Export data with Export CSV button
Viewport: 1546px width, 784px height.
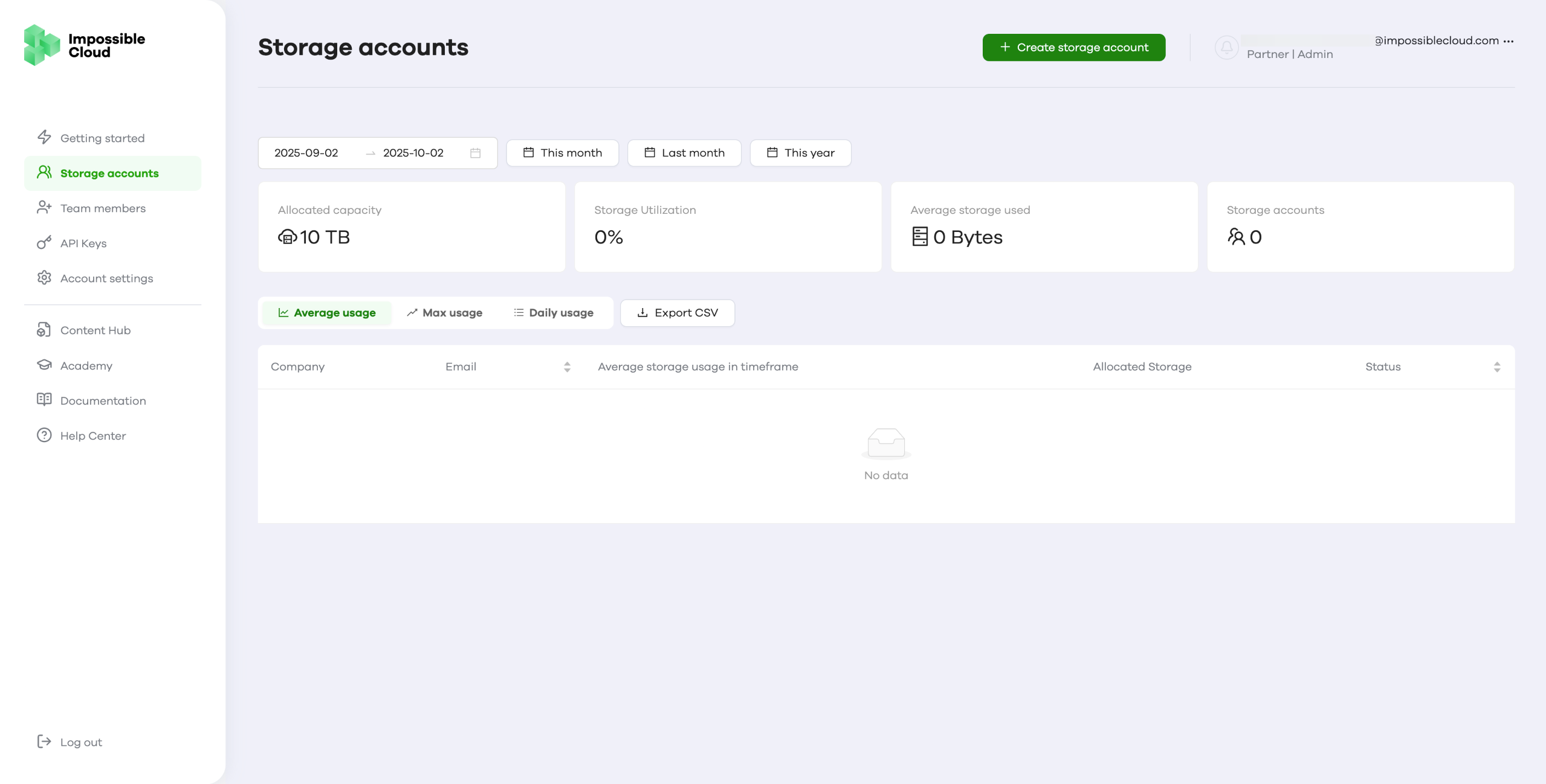click(x=678, y=313)
